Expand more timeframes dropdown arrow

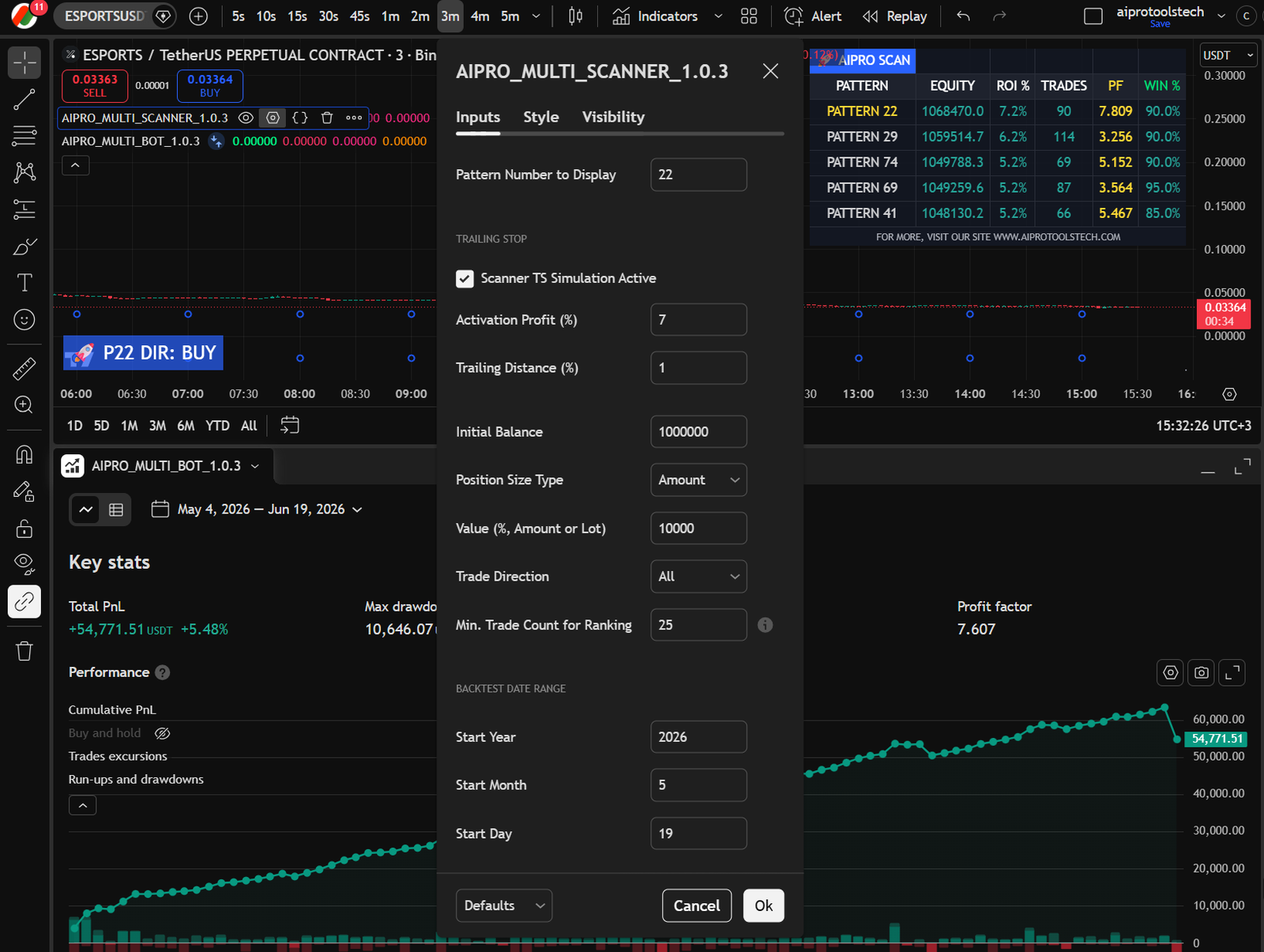536,16
